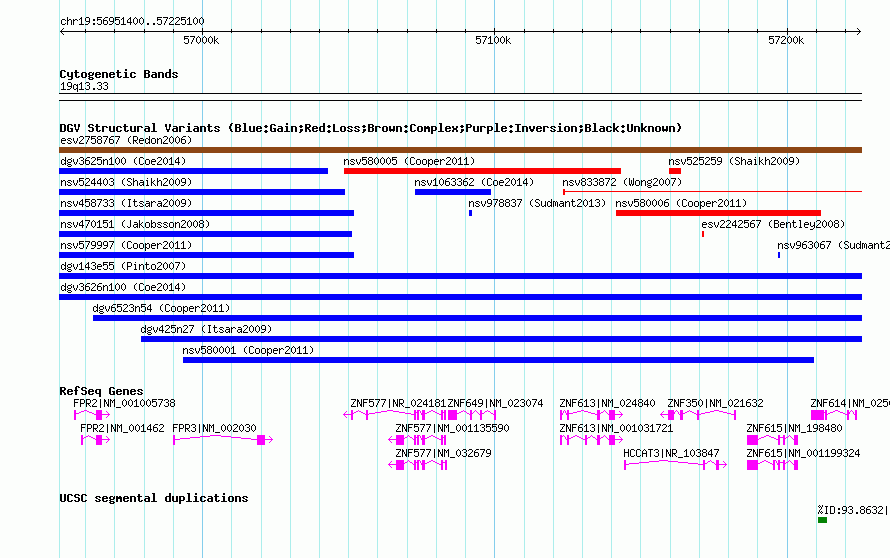Click the nsv524403 (Shaikh2009) gain bar
The image size is (890, 558).
point(202,192)
